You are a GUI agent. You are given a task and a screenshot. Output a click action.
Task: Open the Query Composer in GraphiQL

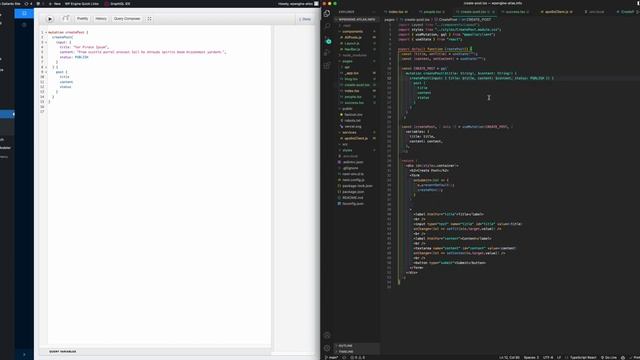point(127,19)
